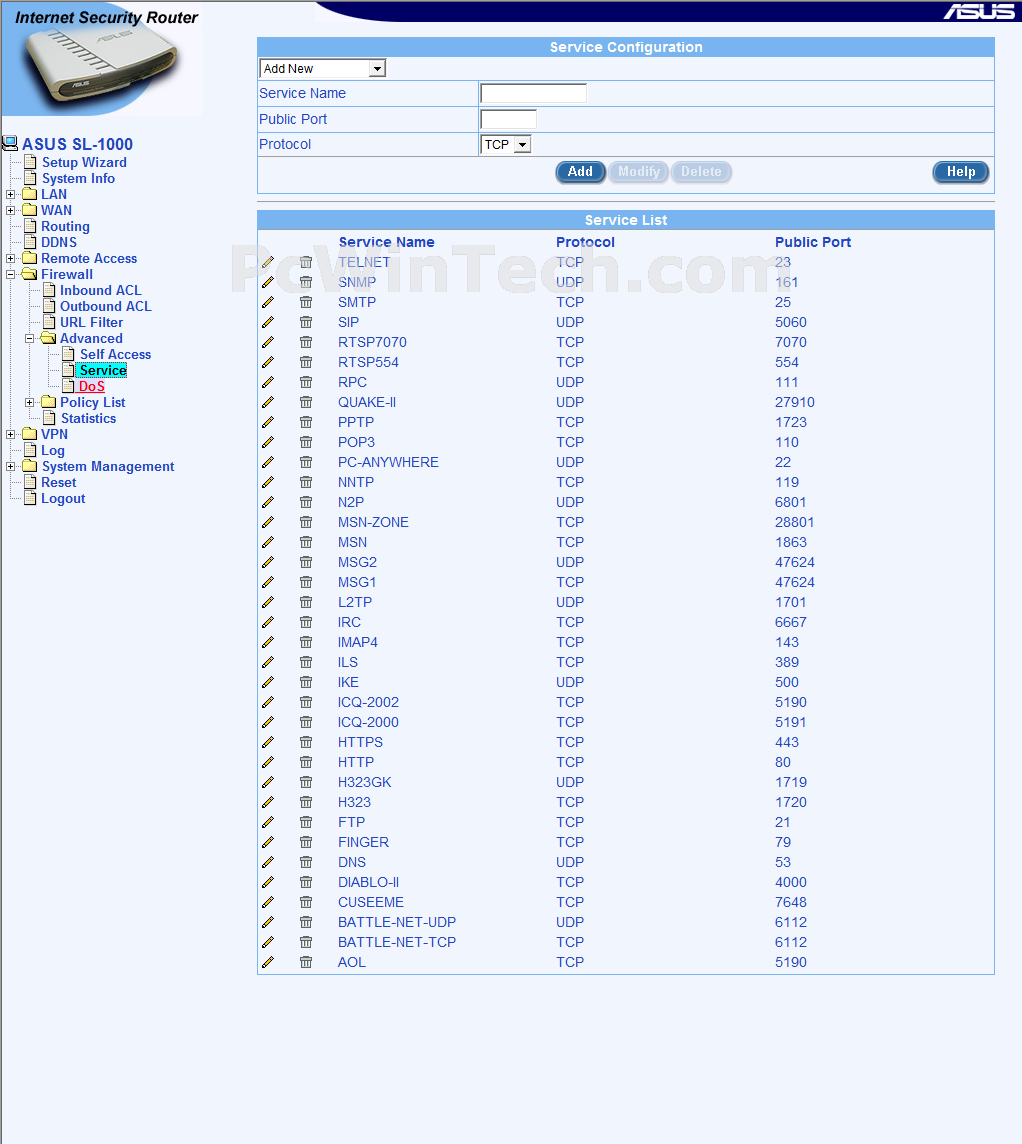Edit MSG2 service via pencil icon
Screen dimensions: 1022x1144
pos(268,563)
